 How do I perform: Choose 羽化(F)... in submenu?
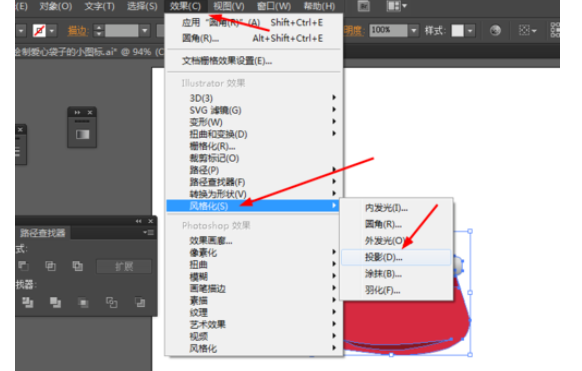coord(396,290)
